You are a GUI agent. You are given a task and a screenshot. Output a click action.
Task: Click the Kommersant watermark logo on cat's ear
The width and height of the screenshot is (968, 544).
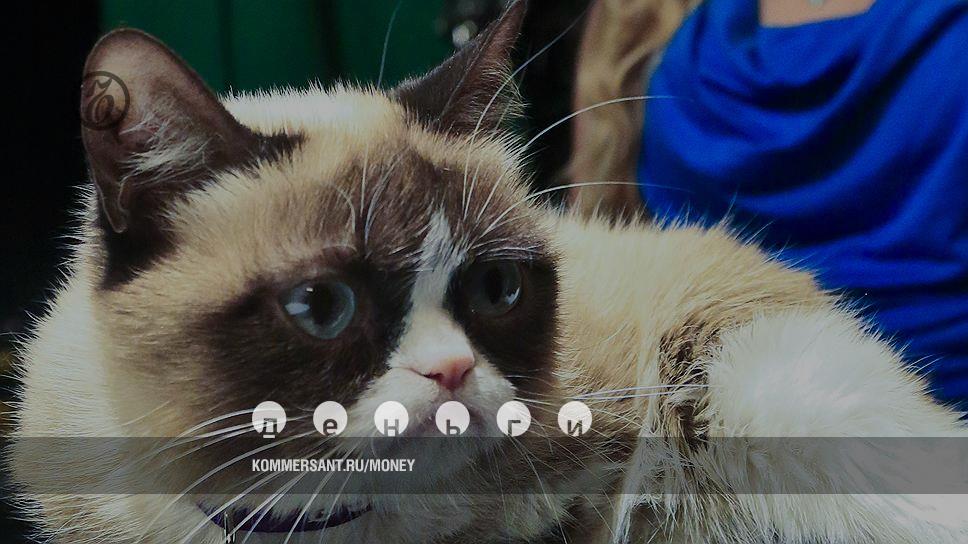click(x=104, y=100)
